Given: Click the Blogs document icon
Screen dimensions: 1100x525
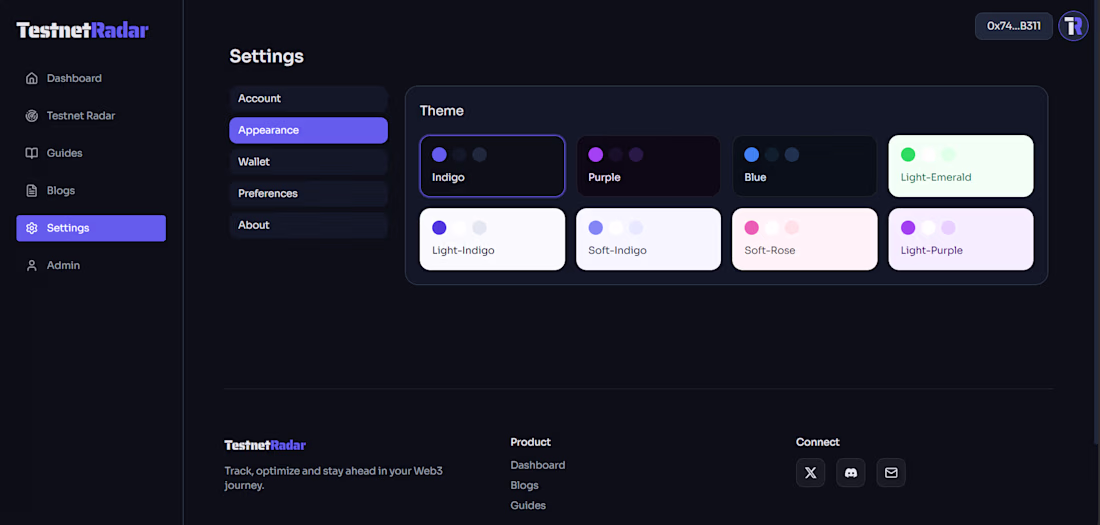Looking at the screenshot, I should 32,190.
